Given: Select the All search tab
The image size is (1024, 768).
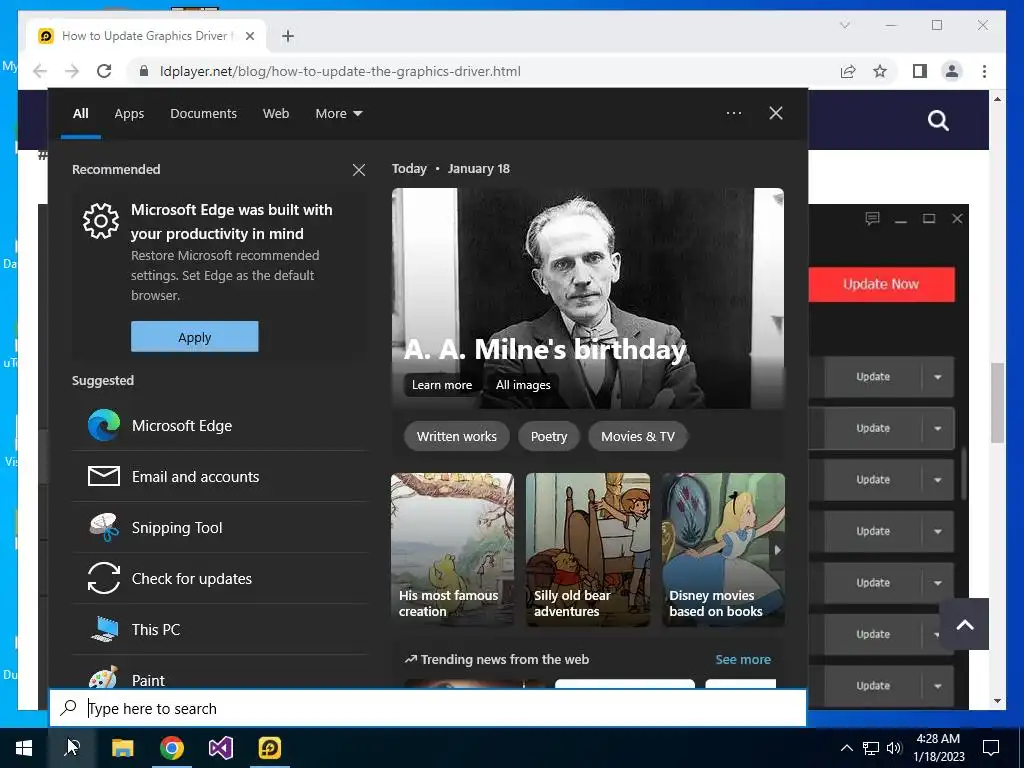Looking at the screenshot, I should (80, 114).
